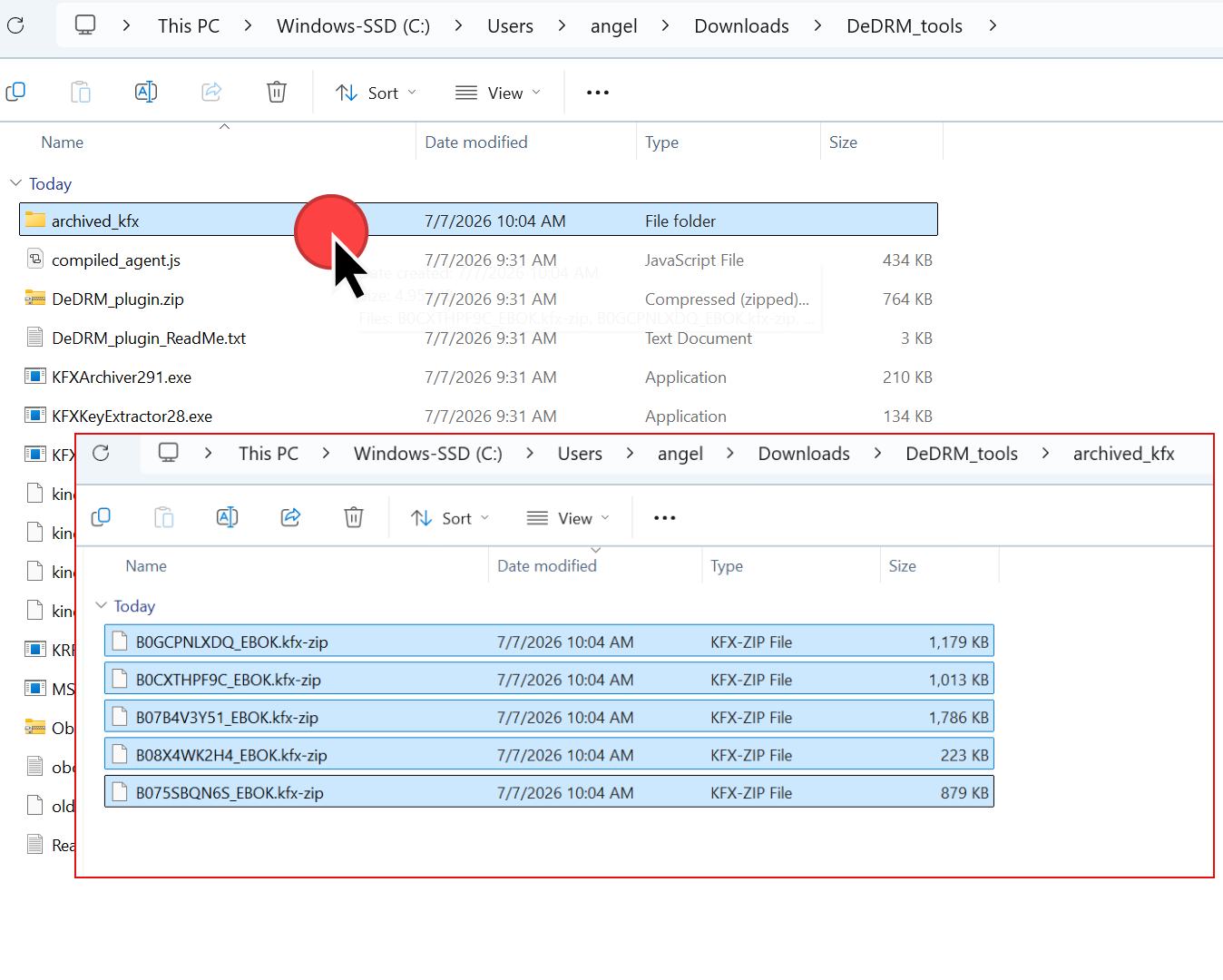This screenshot has height=980, width=1223.
Task: Click Delete trash icon in archived_kfx window toolbar
Action: tap(354, 517)
